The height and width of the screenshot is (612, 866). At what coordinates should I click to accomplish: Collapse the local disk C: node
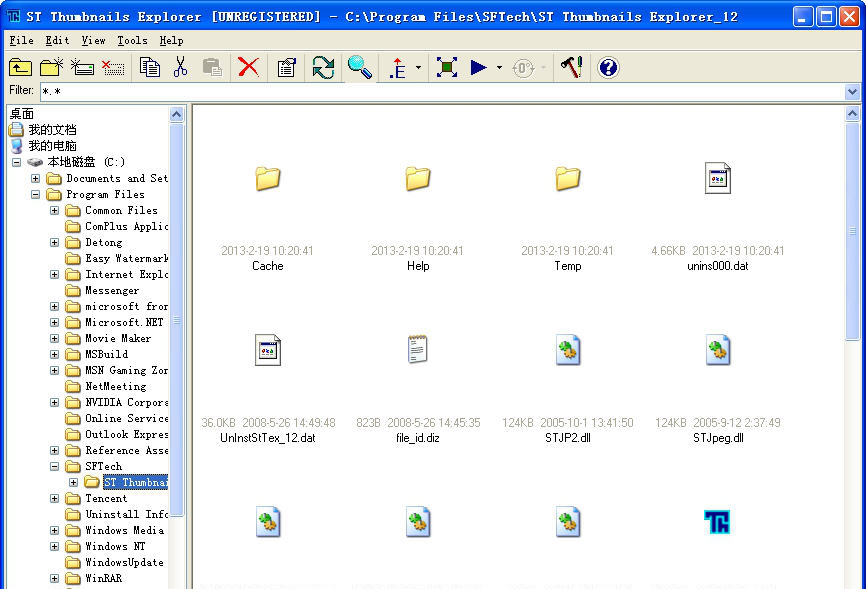[17, 162]
